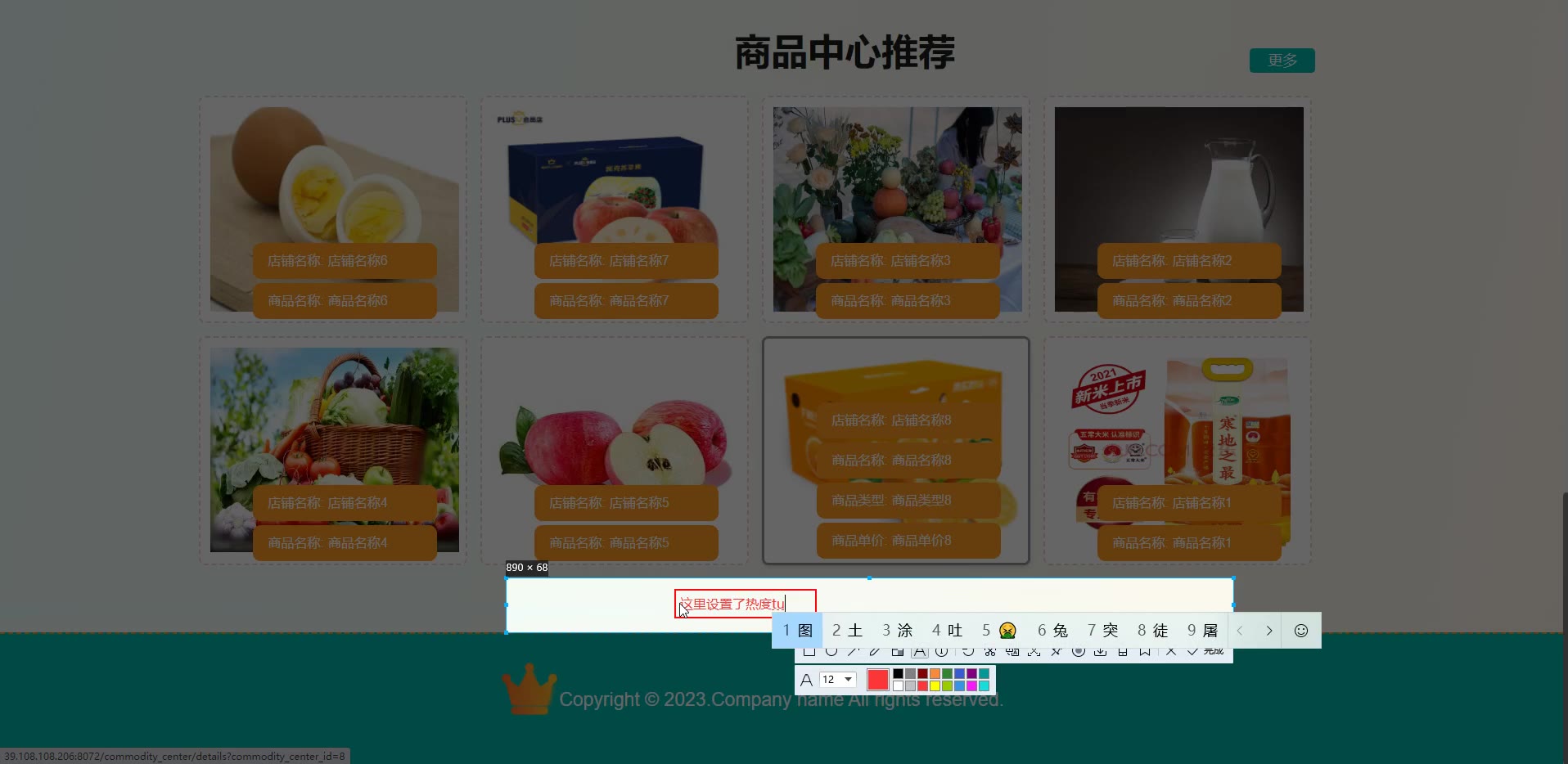The image size is (1568, 764).
Task: Select the cyan color swatch in bottom row
Action: (984, 685)
